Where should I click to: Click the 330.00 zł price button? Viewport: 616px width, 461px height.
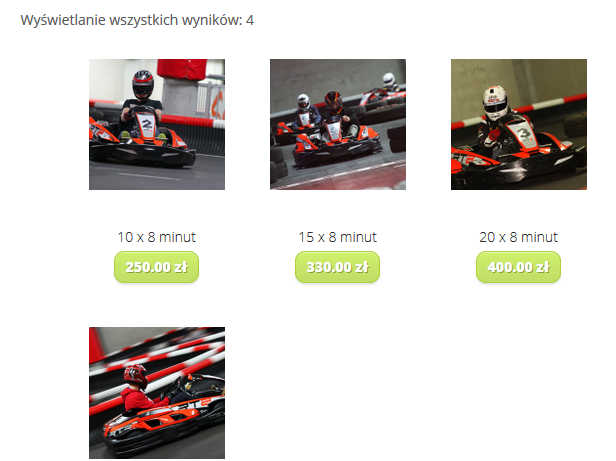(x=337, y=267)
